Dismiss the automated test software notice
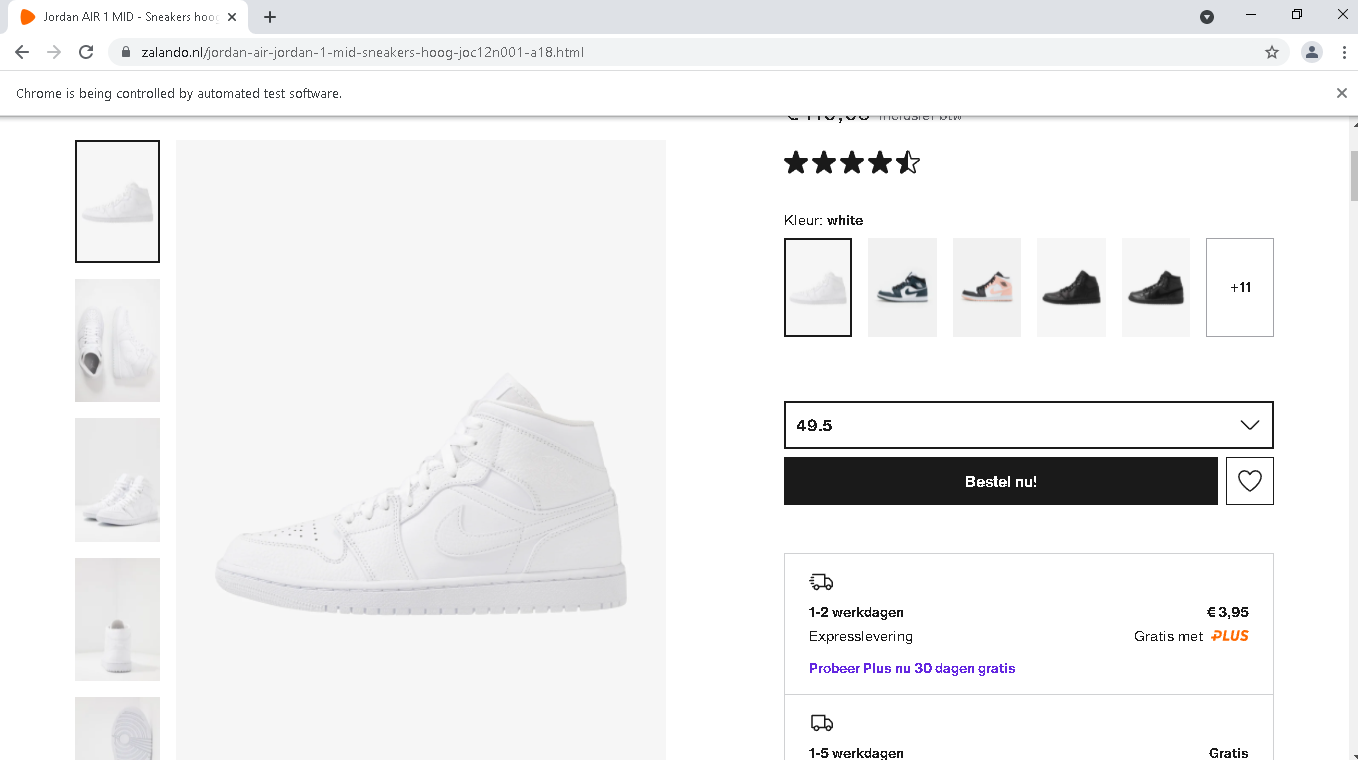 1342,93
